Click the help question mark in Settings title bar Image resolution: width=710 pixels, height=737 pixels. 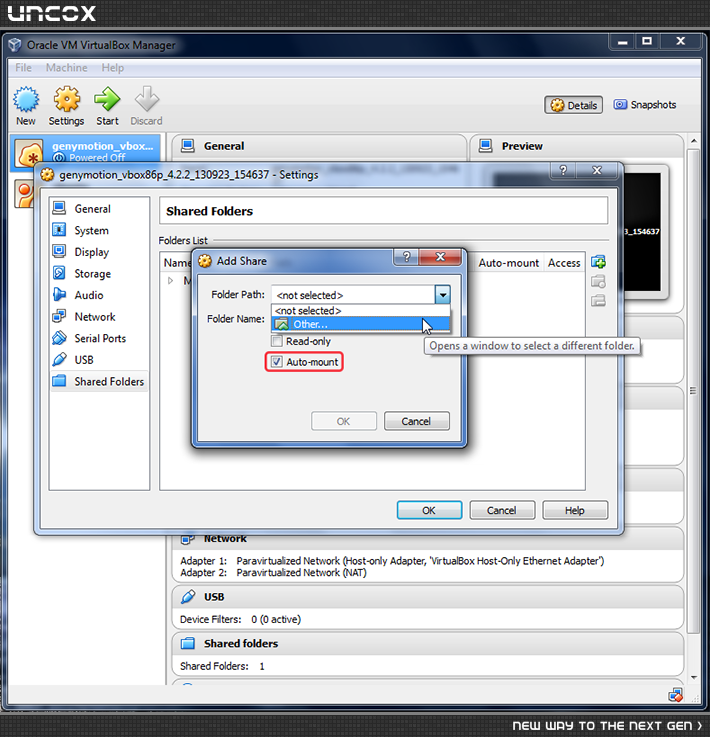tap(563, 170)
